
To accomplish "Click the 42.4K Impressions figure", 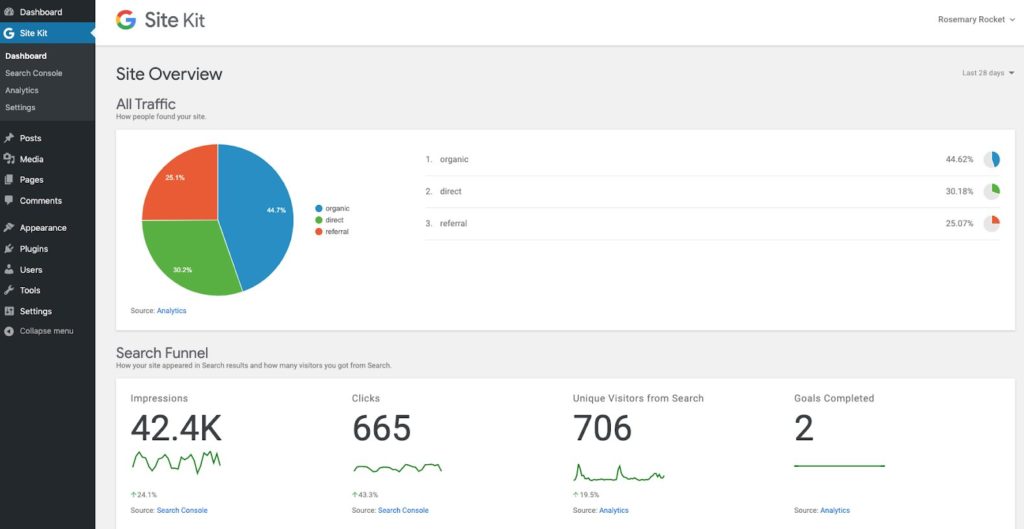I will 176,428.
